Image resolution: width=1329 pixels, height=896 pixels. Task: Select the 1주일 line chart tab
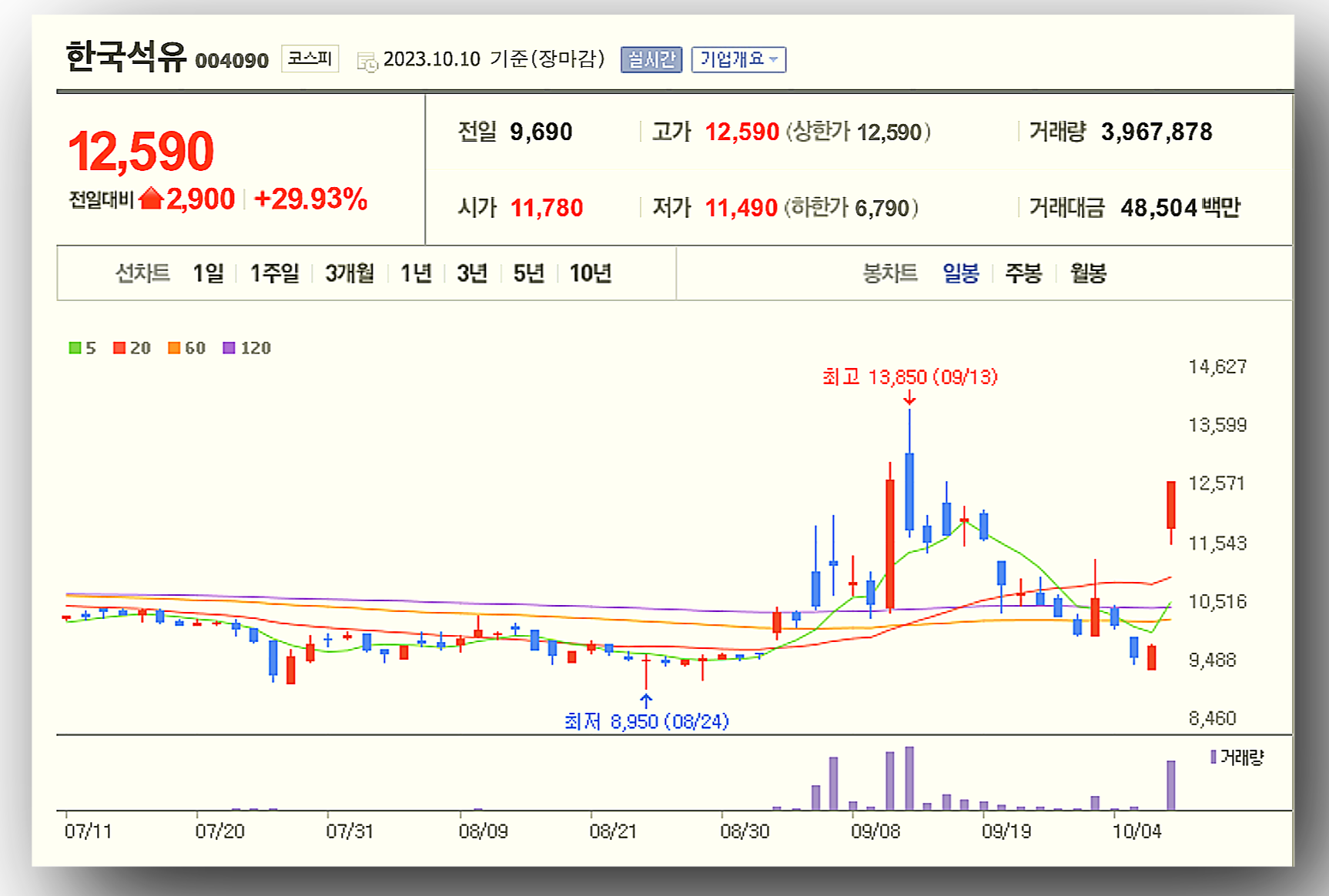pos(274,272)
